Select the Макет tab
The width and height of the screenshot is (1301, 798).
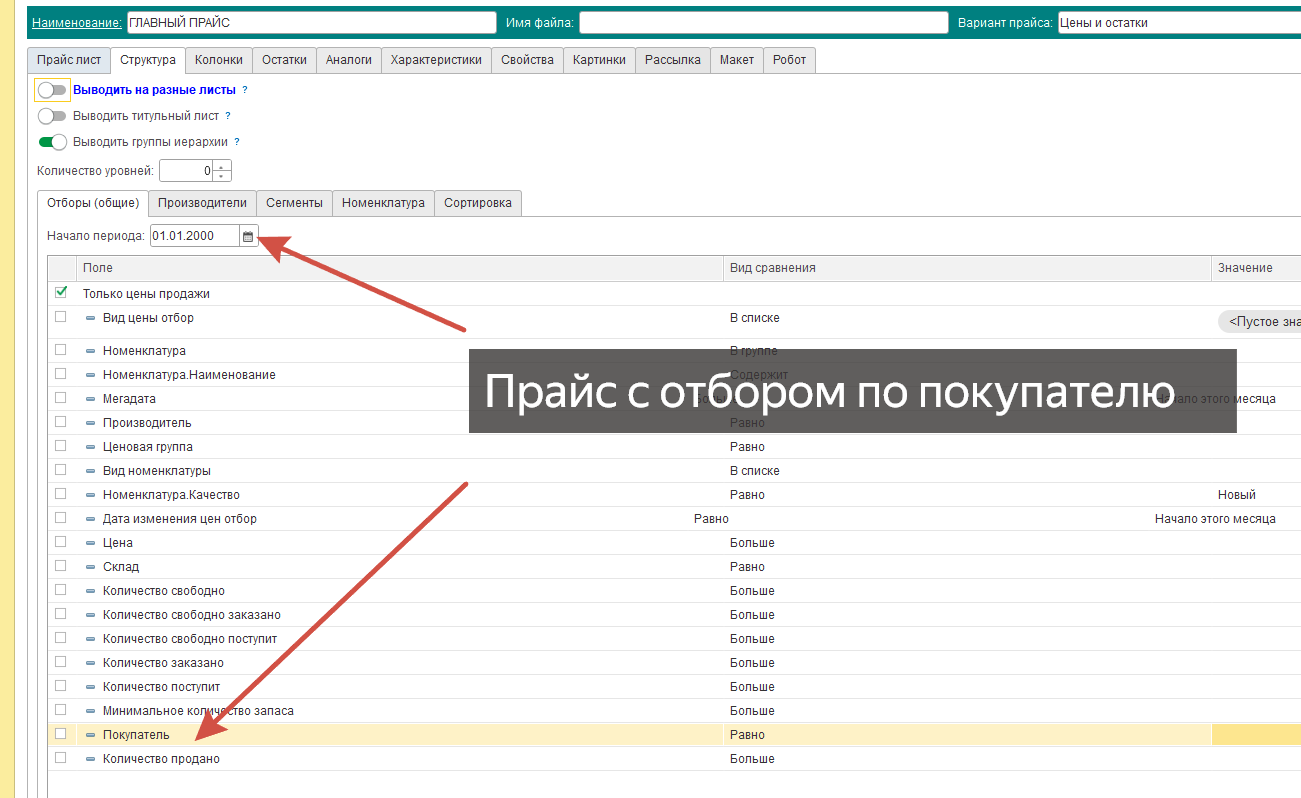point(737,60)
